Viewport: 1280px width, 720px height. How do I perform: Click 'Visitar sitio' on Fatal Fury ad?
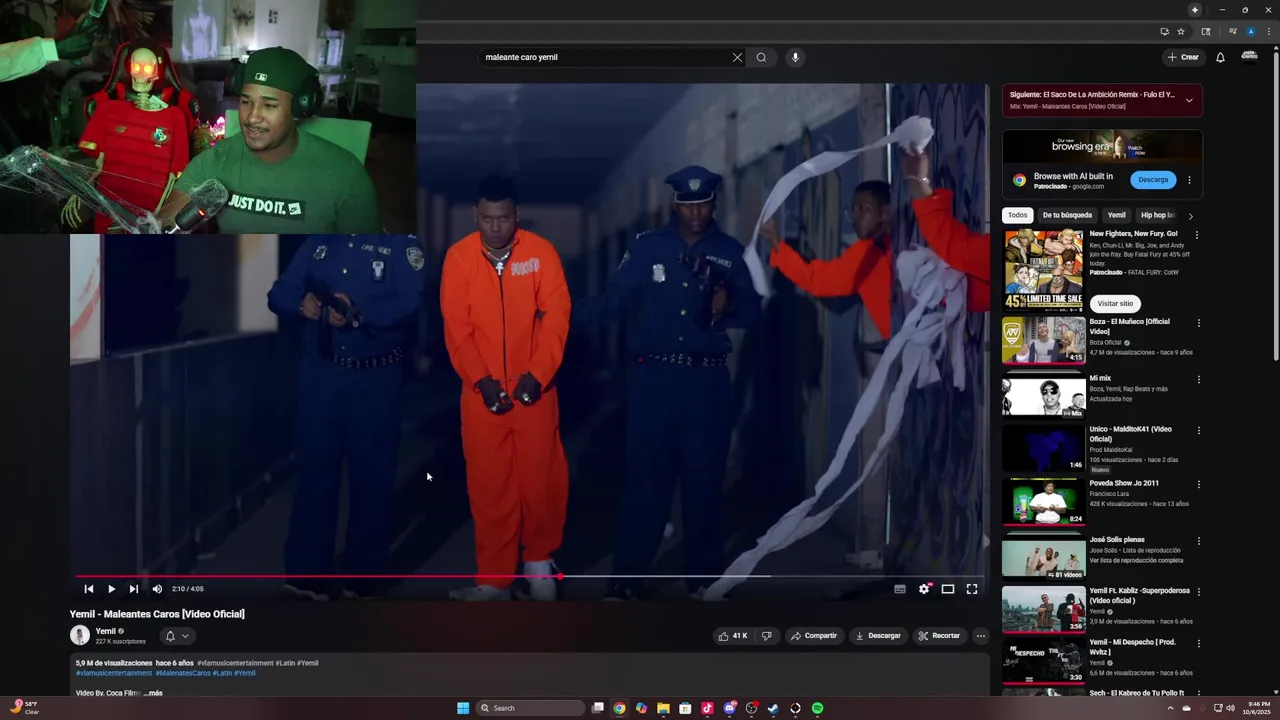coord(1115,303)
